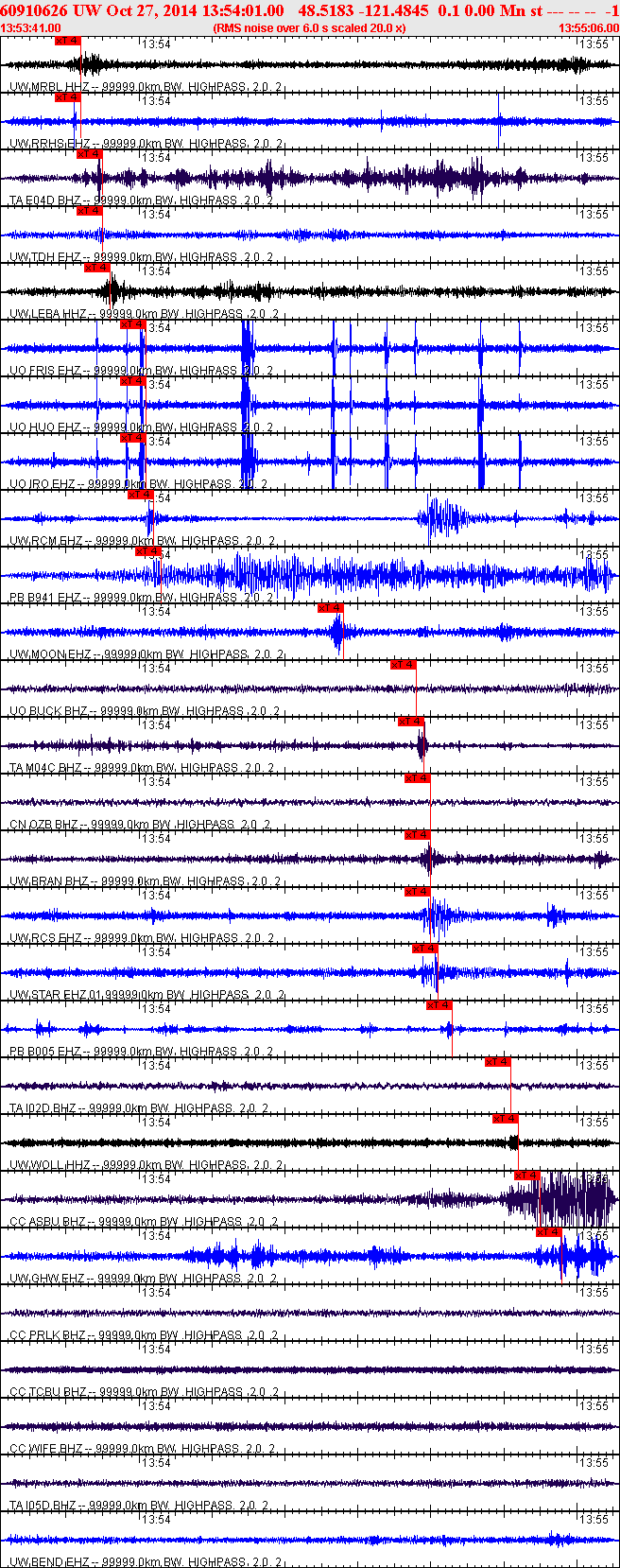Click the red pick marker on the OZB trace
Image resolution: width=620 pixels, height=1568 pixels.
(x=417, y=778)
